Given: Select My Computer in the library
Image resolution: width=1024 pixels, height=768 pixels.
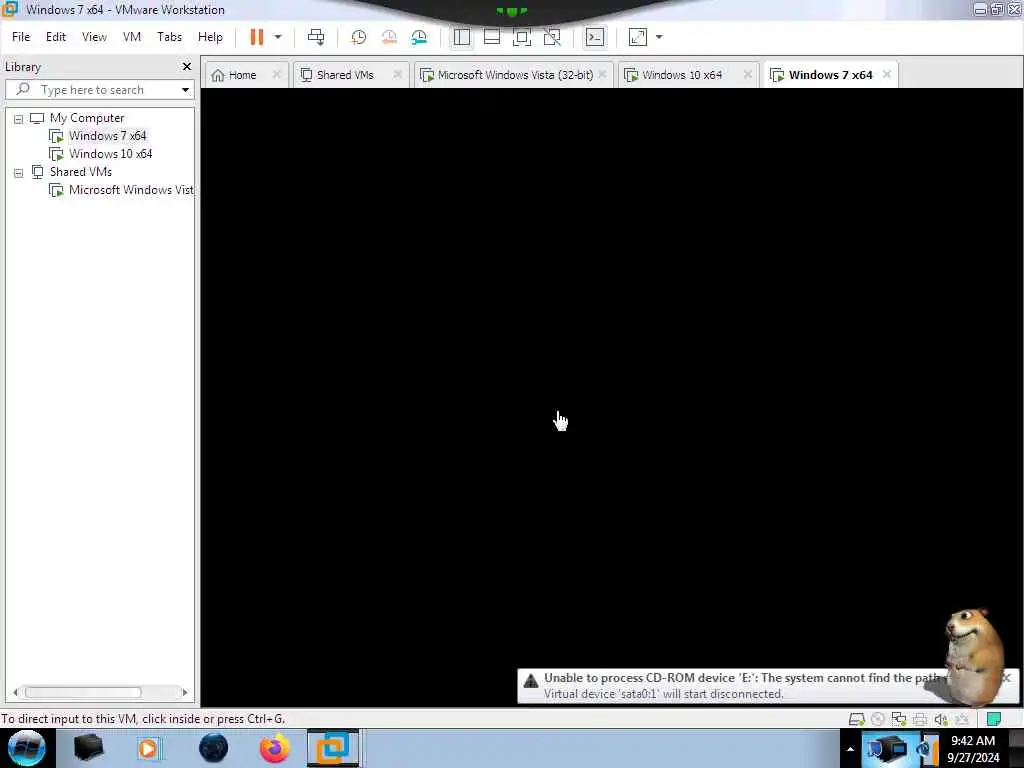Looking at the screenshot, I should (x=87, y=118).
